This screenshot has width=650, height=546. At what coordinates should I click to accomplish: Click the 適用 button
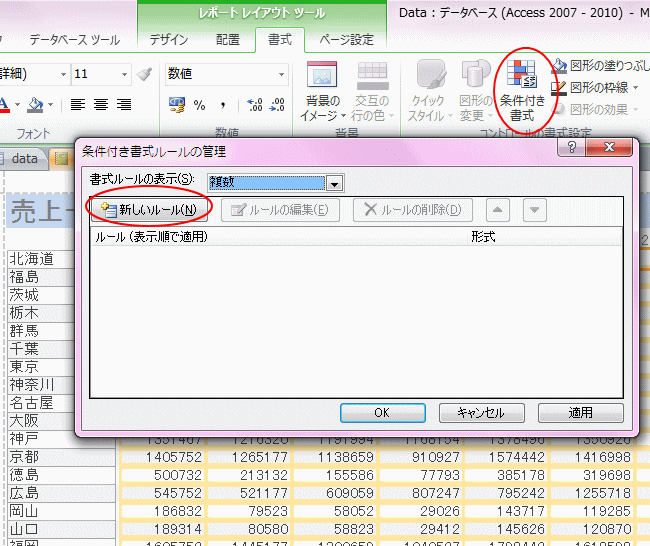pos(581,413)
